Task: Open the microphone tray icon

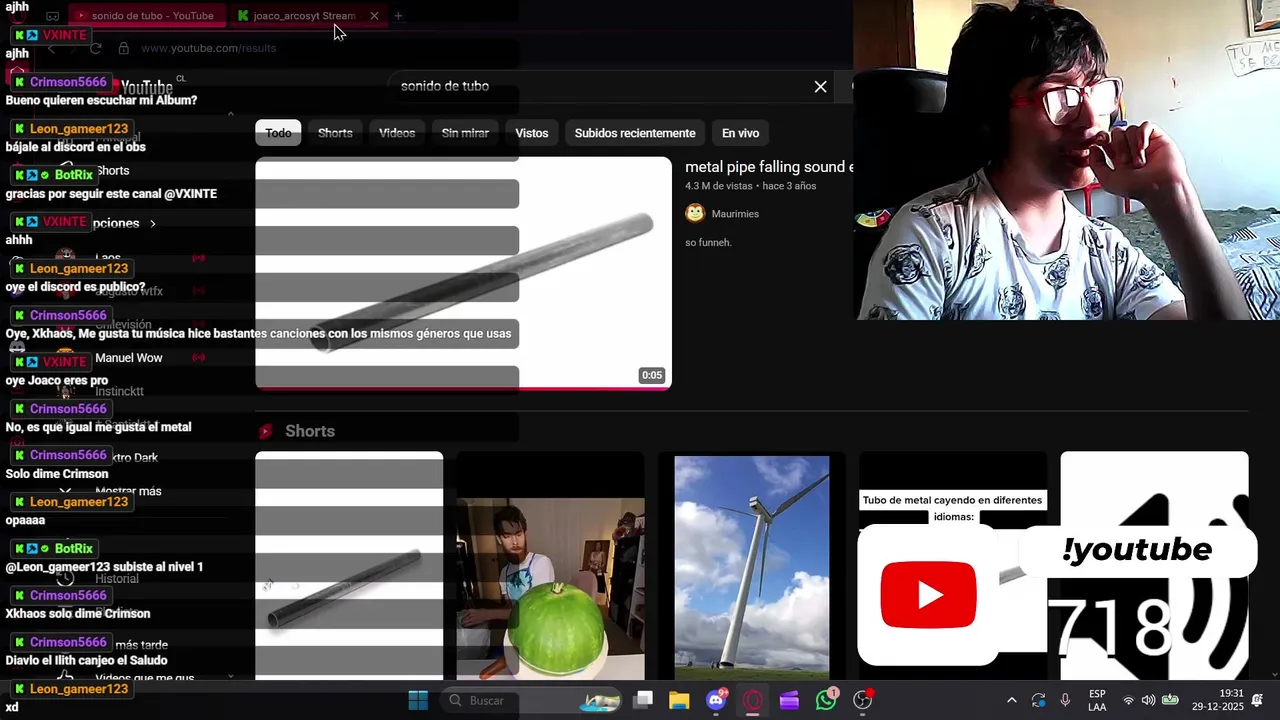Action: [x=1065, y=700]
